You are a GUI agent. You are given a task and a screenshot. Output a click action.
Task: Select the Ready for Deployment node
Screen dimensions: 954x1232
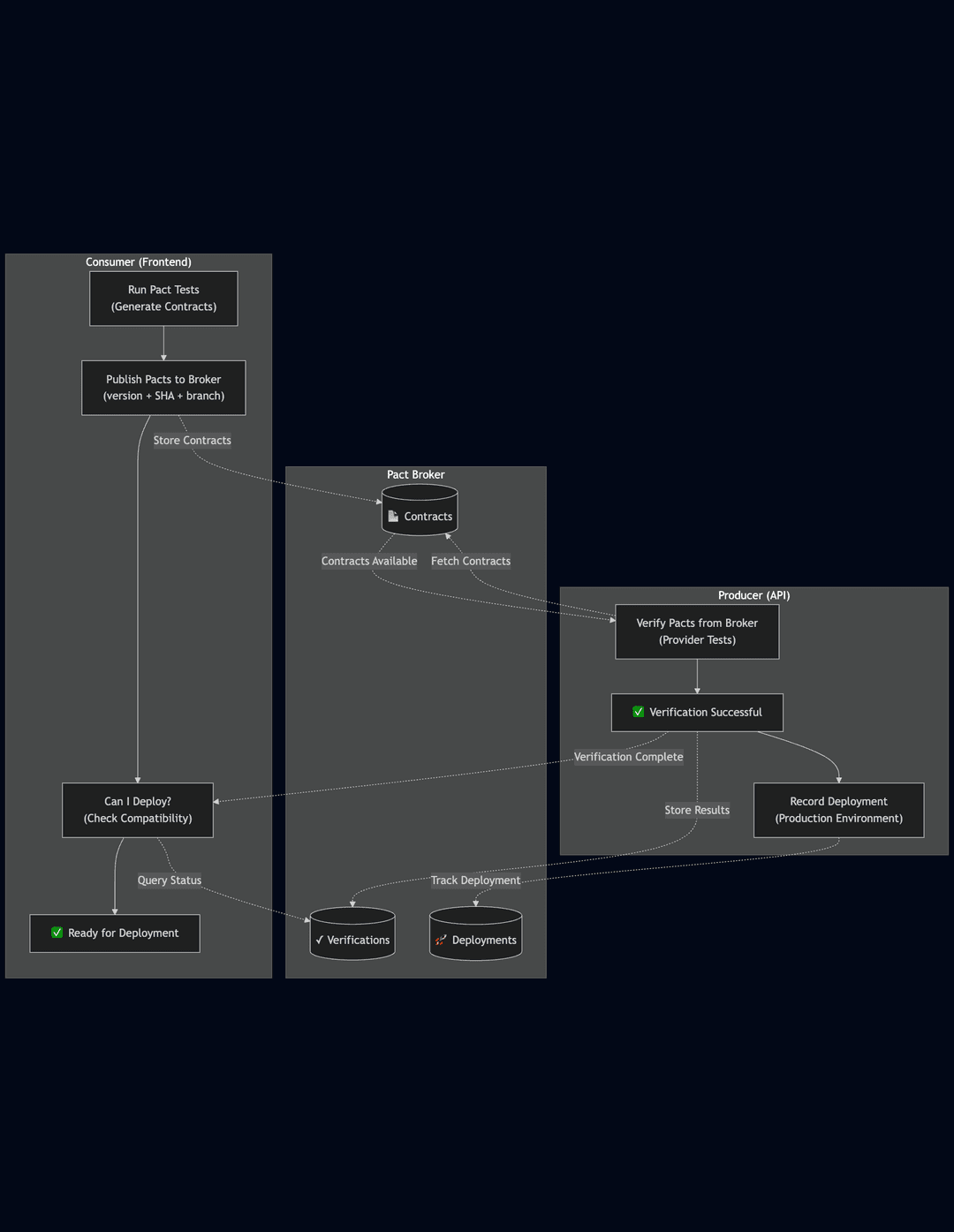pyautogui.click(x=115, y=933)
